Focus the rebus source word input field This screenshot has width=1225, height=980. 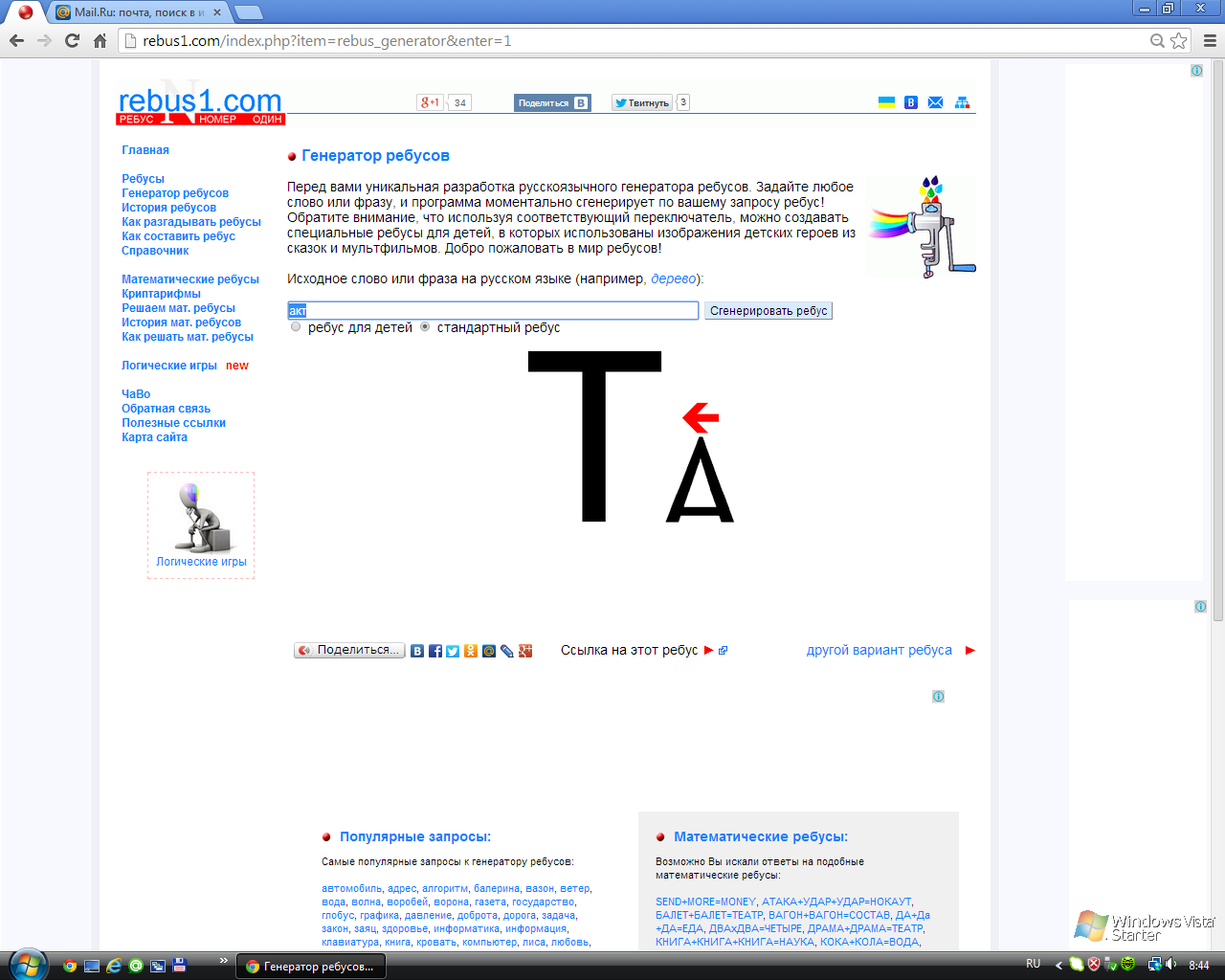[x=493, y=311]
